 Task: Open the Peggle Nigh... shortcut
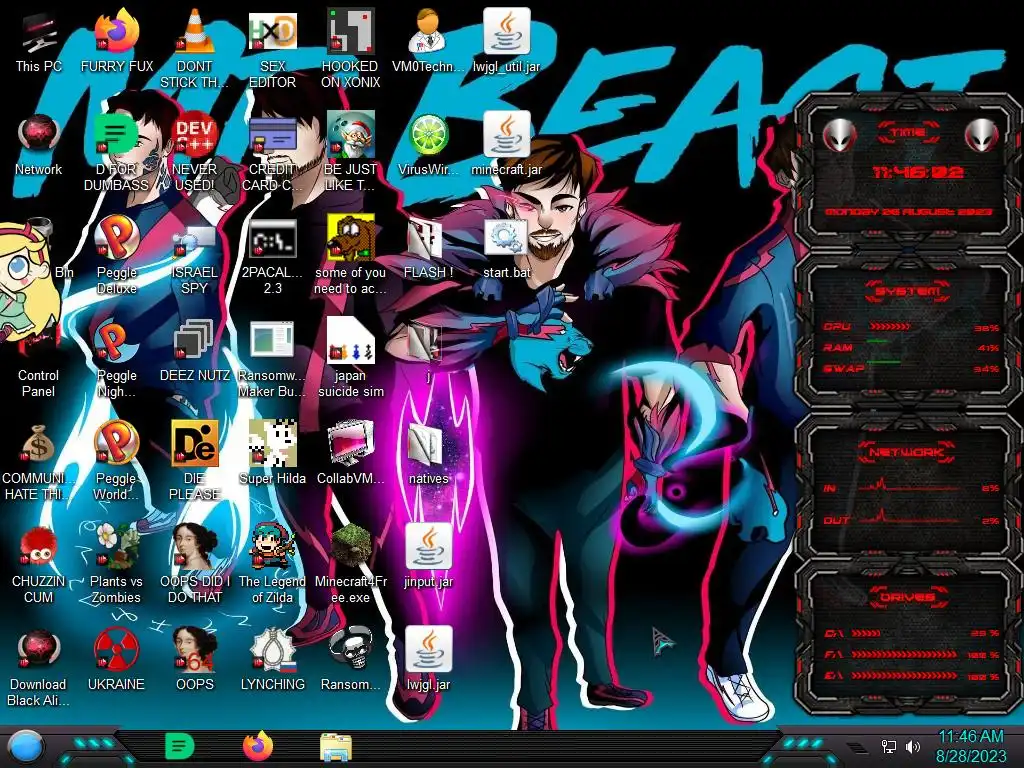tap(116, 358)
